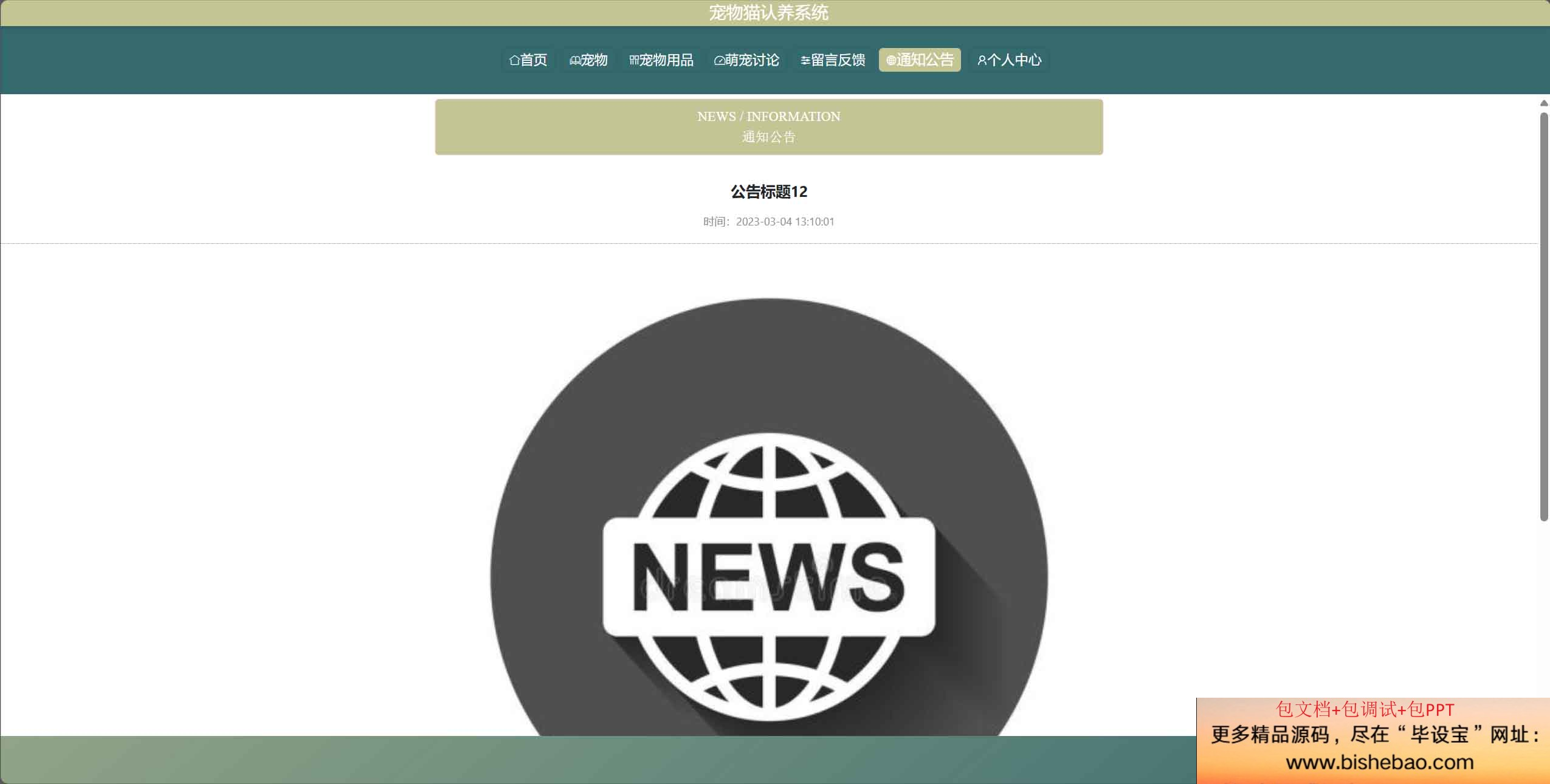Click the icon beside 留言反馈
Viewport: 1550px width, 784px height.
coord(805,60)
